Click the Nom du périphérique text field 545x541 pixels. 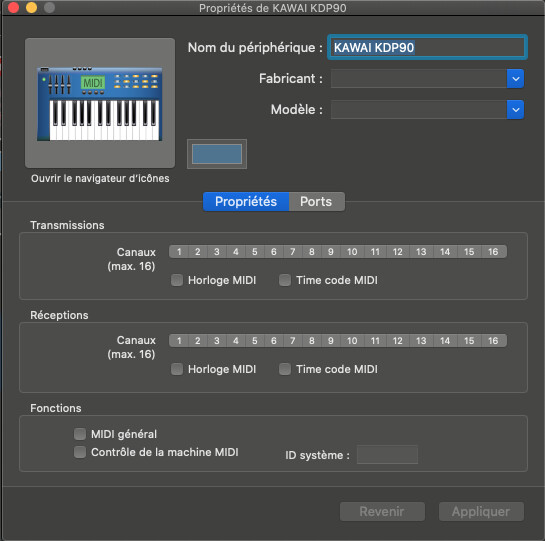[427, 47]
